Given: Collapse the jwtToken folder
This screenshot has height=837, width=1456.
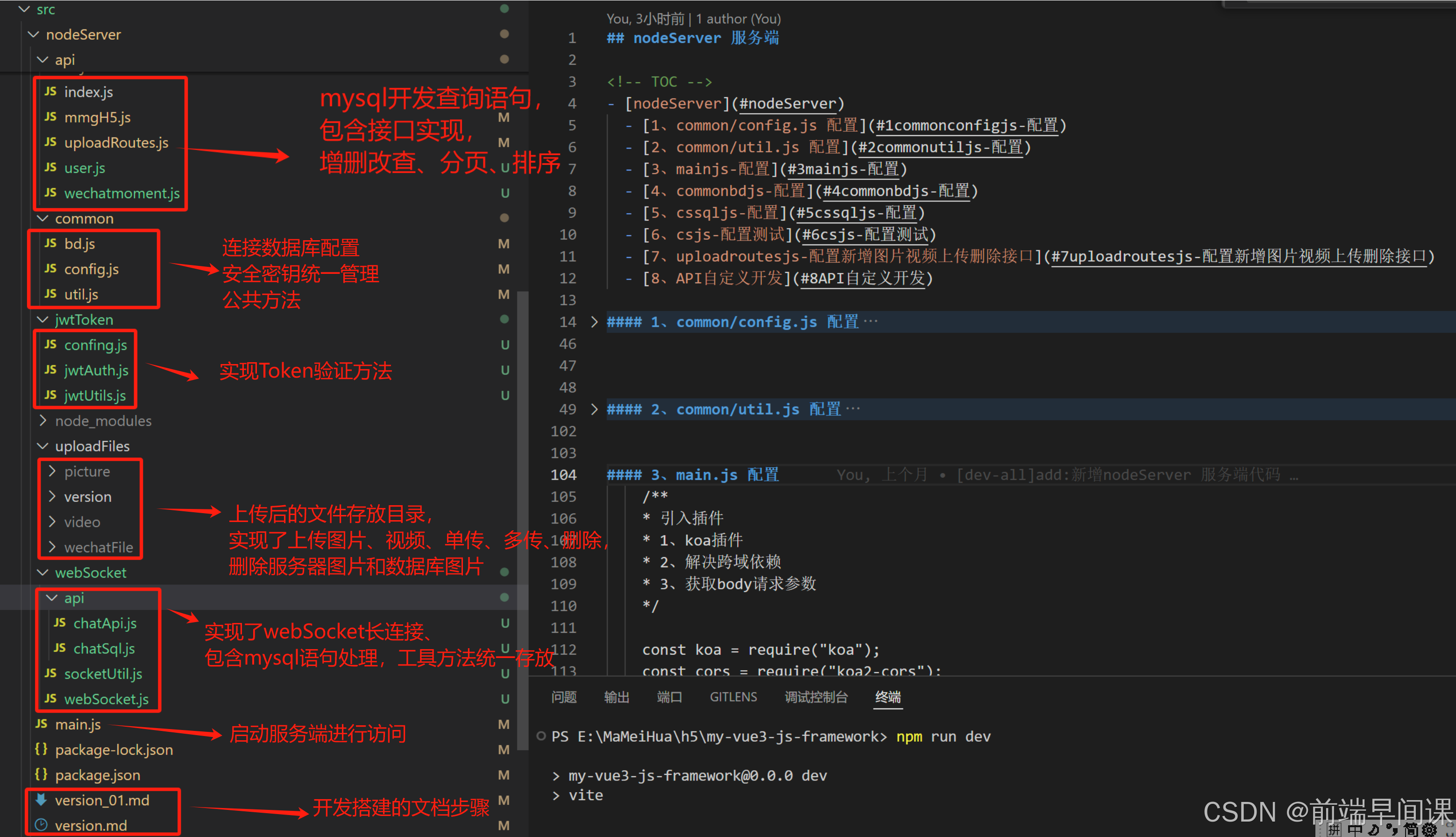Looking at the screenshot, I should tap(84, 320).
